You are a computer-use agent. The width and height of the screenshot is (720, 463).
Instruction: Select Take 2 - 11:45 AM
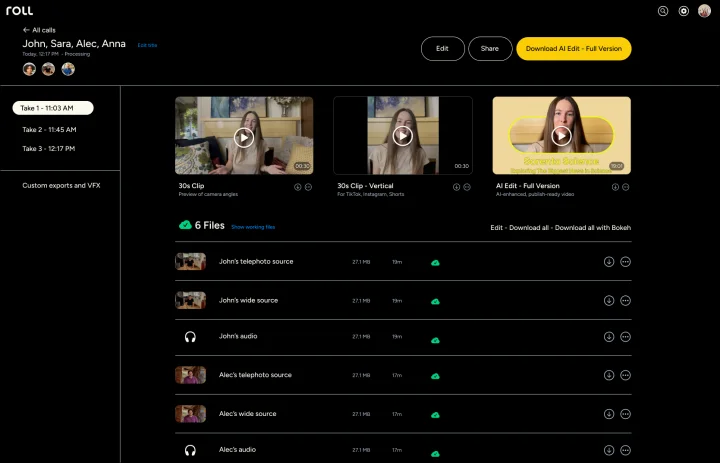(x=49, y=130)
